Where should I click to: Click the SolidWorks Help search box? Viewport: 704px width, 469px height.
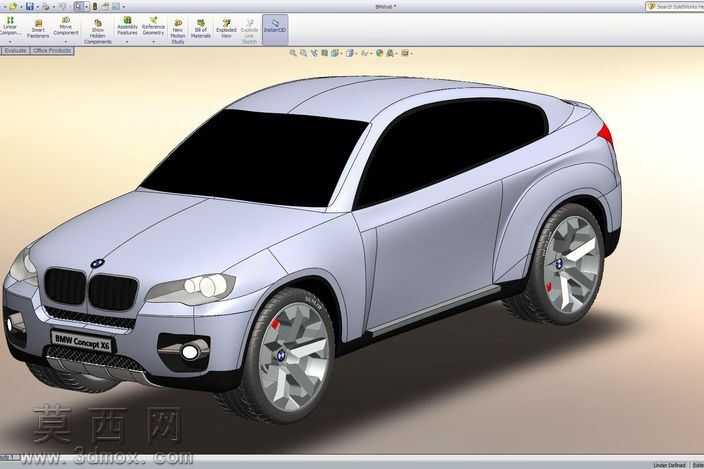click(x=675, y=6)
